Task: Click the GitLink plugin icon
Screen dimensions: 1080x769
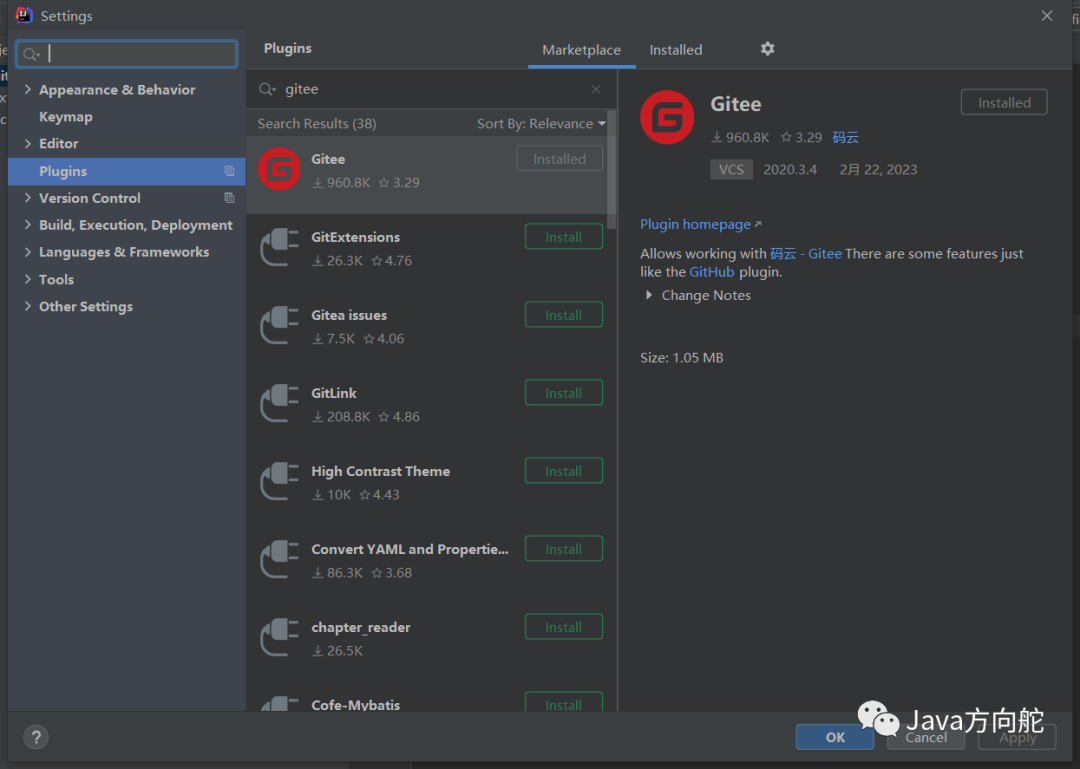Action: point(279,403)
